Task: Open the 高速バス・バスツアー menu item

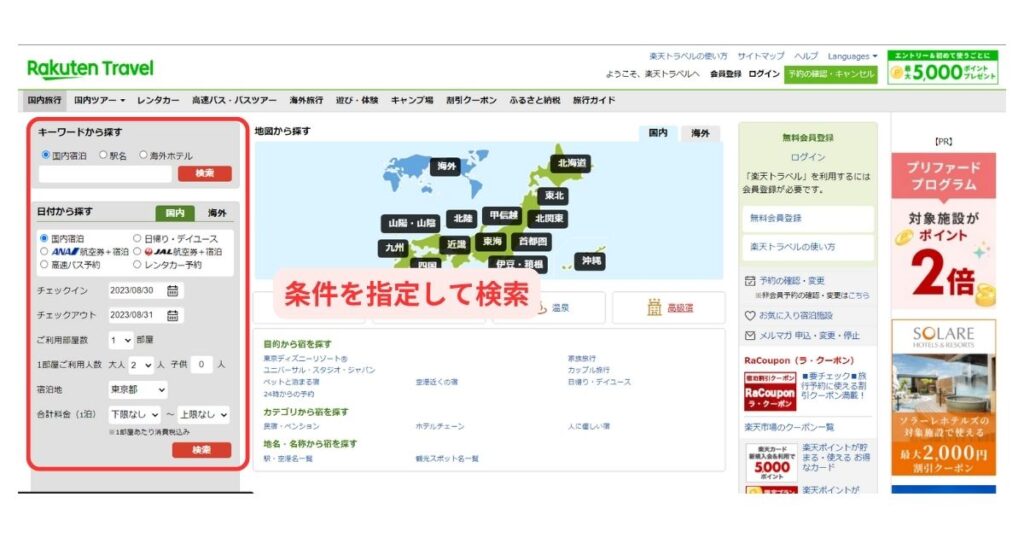Action: point(234,101)
